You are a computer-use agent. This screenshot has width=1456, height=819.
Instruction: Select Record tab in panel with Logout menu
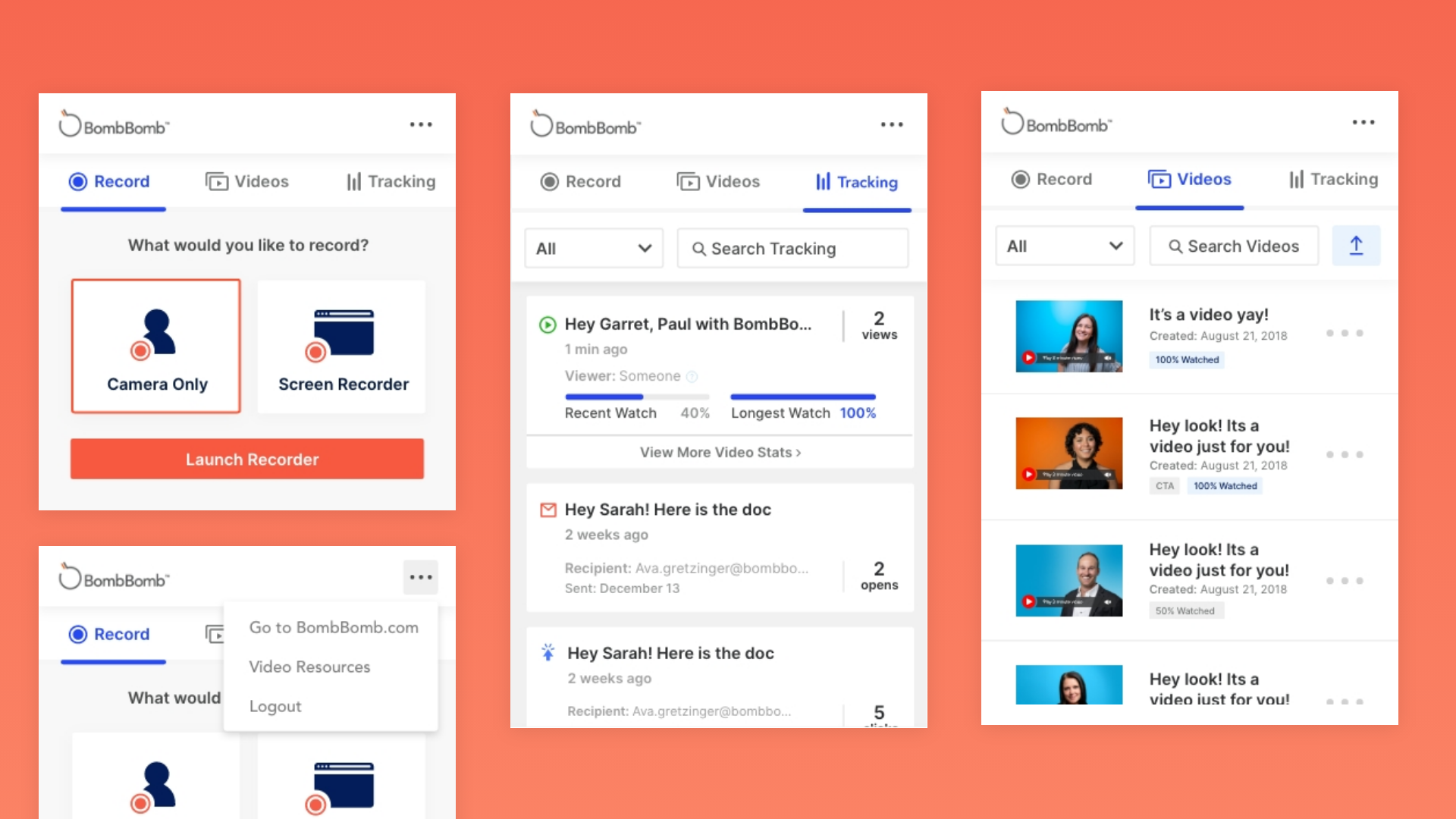(110, 635)
